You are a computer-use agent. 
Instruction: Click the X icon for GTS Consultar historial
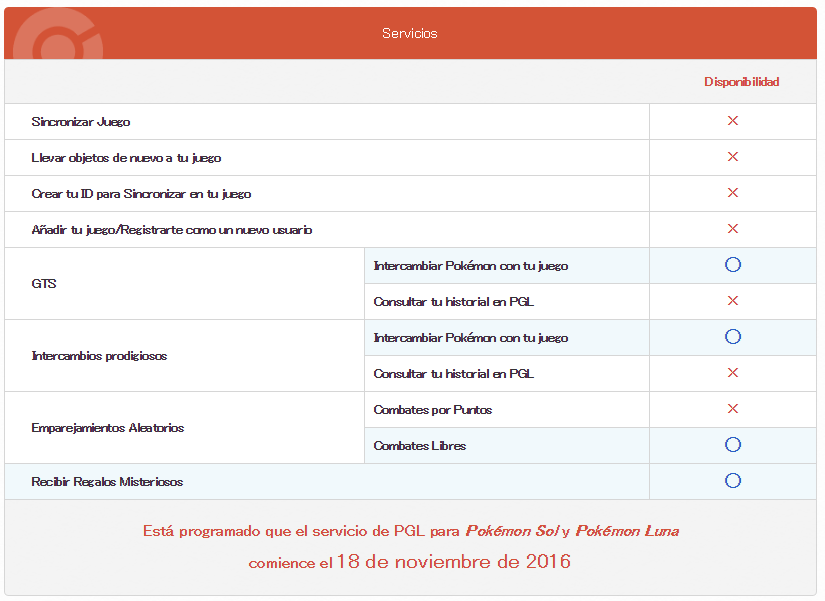click(x=732, y=301)
